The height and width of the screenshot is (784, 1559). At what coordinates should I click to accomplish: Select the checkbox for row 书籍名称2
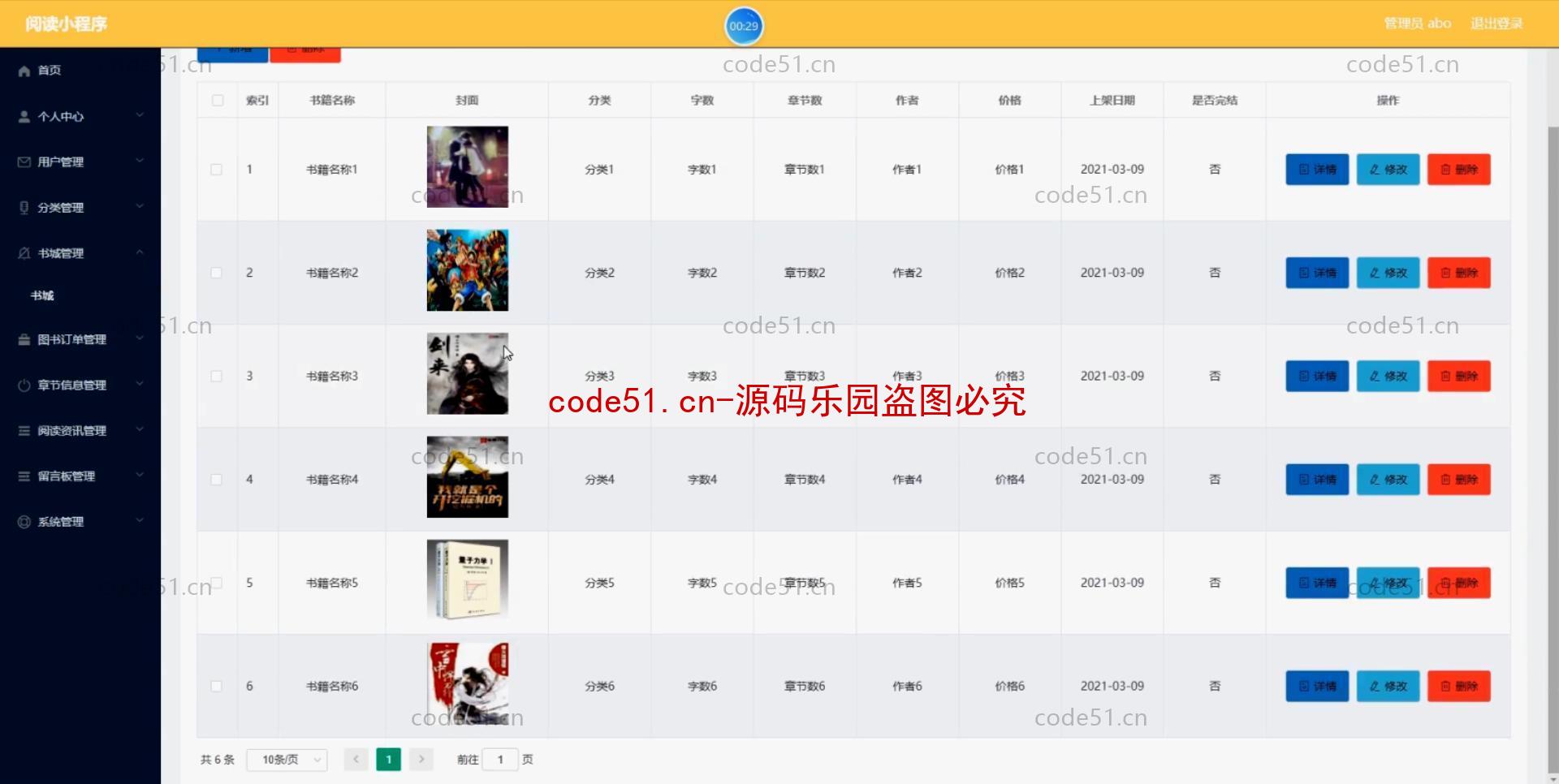pos(217,273)
